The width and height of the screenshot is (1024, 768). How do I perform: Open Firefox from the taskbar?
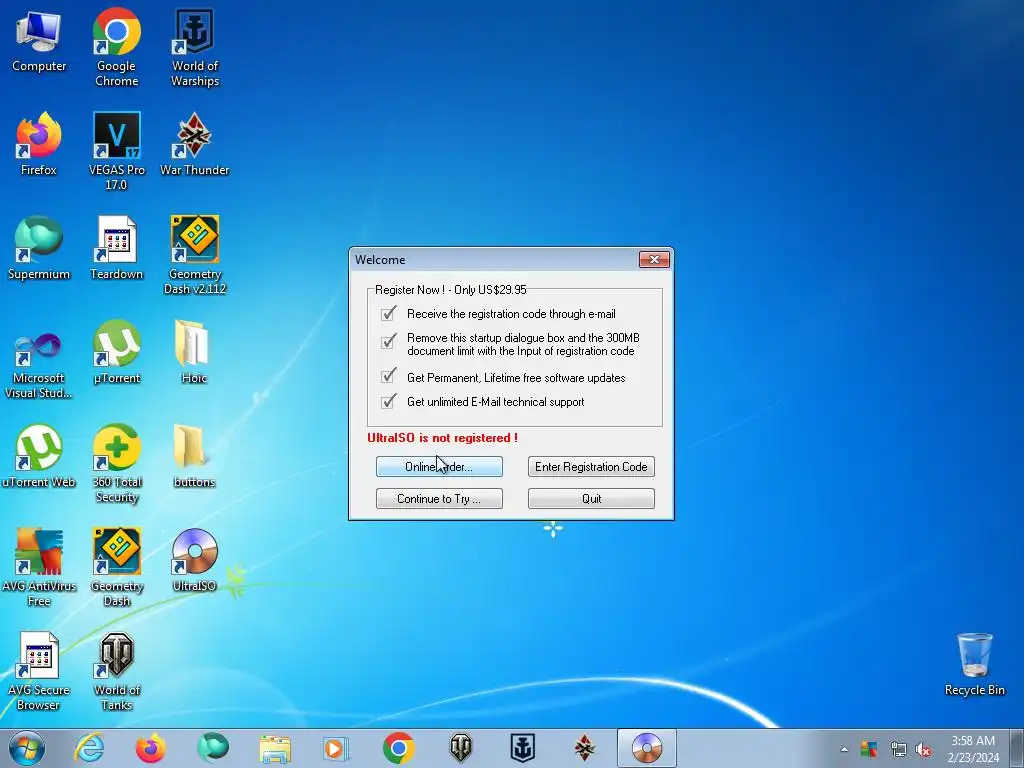pyautogui.click(x=150, y=748)
